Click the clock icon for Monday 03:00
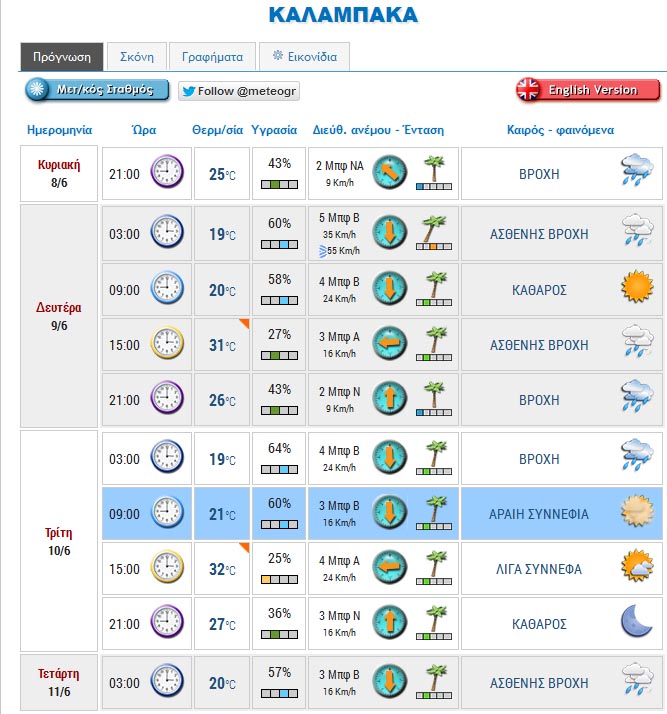 click(167, 234)
